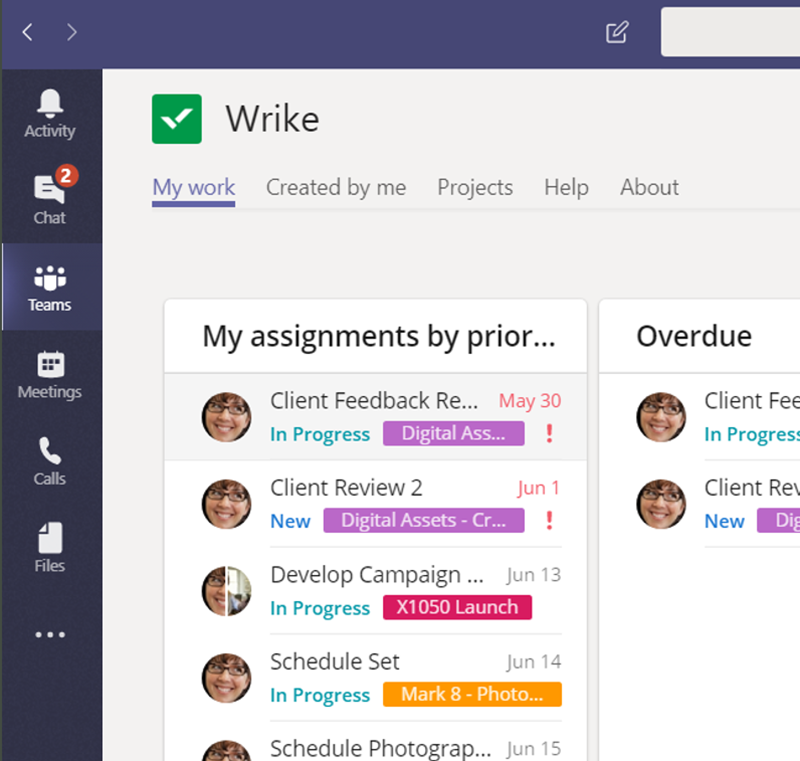Click the Jun 14 due date
This screenshot has width=800, height=761.
[x=534, y=662]
